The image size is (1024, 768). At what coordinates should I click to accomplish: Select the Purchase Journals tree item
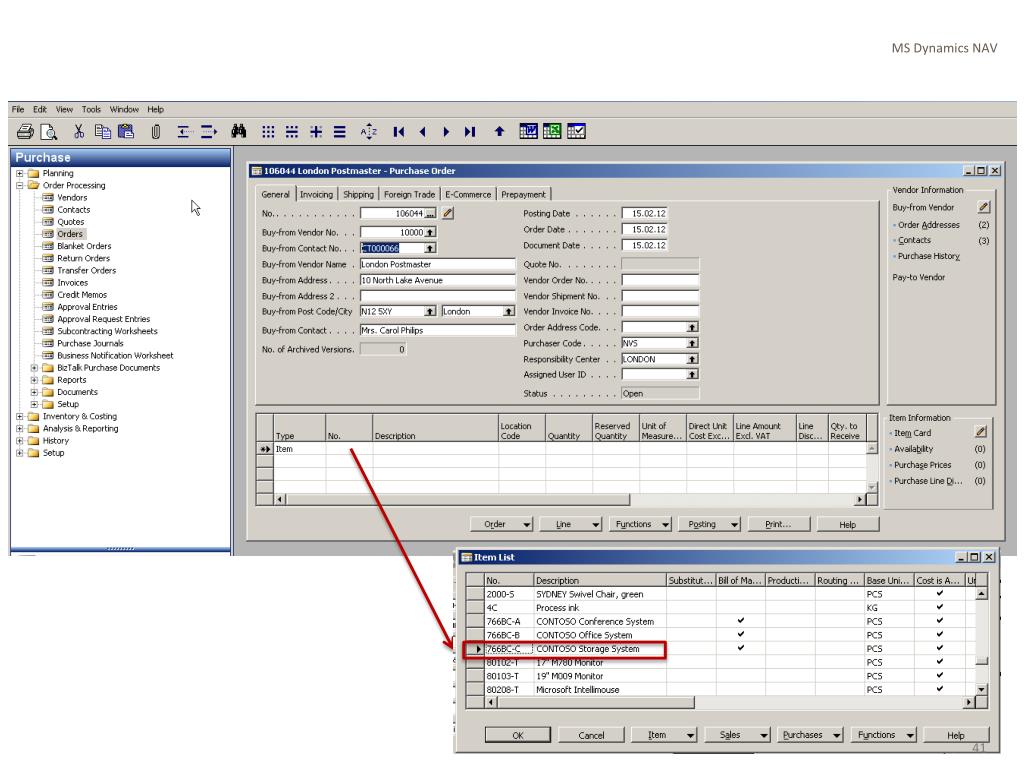coord(90,344)
